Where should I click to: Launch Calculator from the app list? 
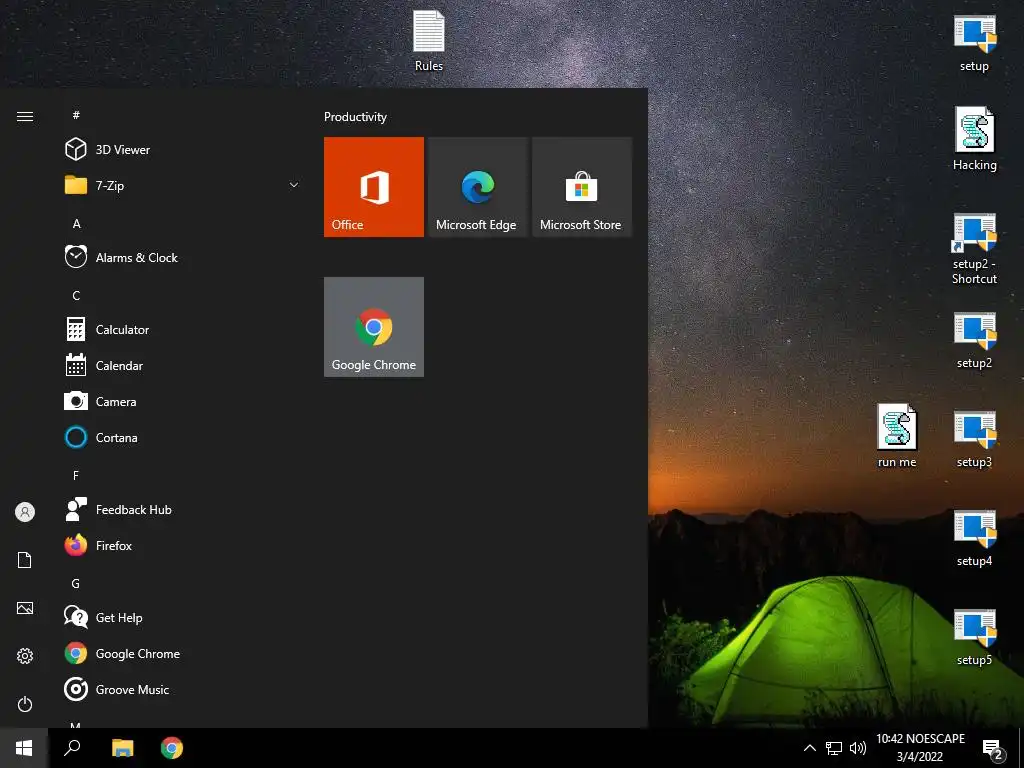(x=182, y=330)
